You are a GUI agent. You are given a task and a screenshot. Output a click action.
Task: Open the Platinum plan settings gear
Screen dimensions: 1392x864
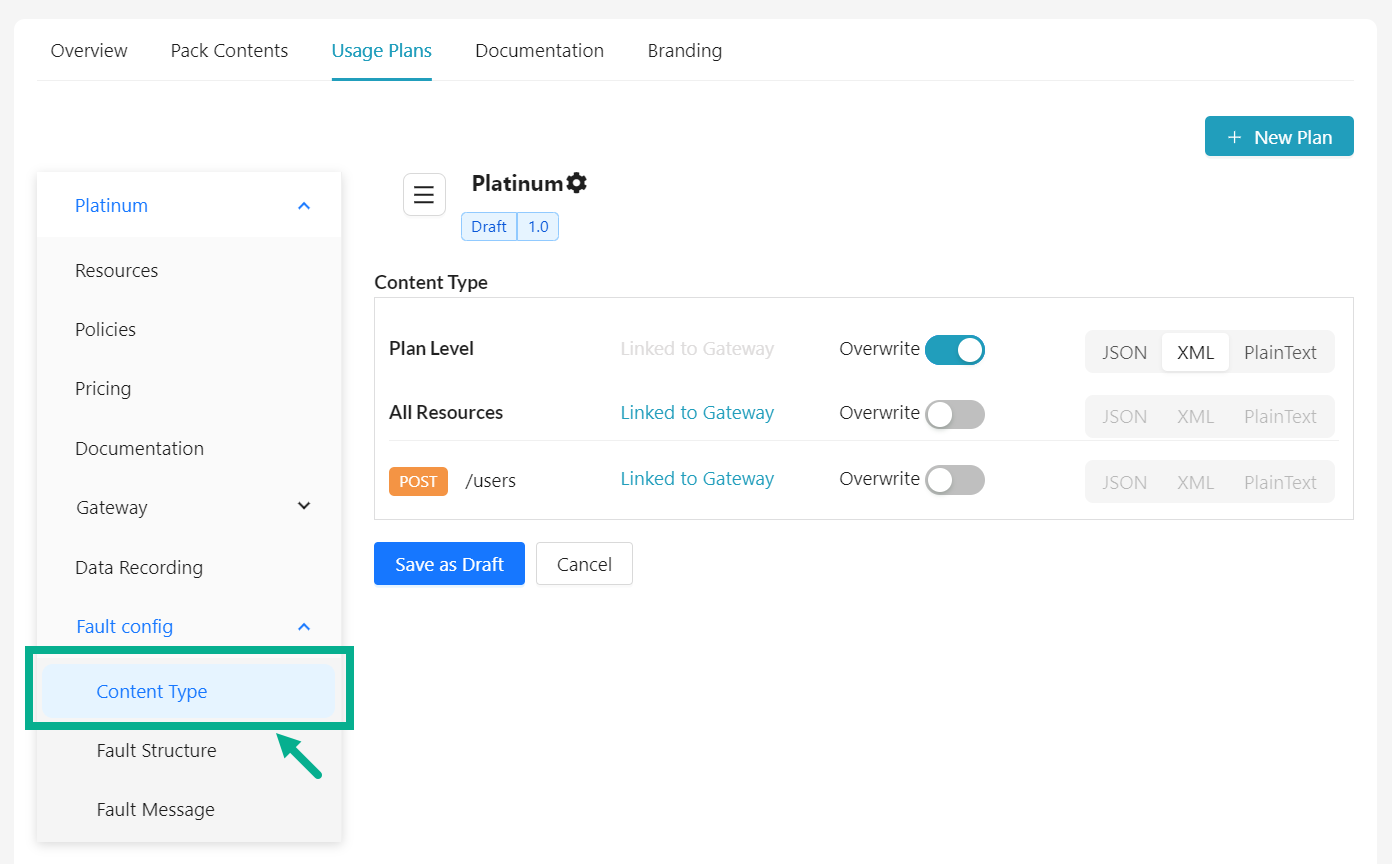[x=577, y=182]
